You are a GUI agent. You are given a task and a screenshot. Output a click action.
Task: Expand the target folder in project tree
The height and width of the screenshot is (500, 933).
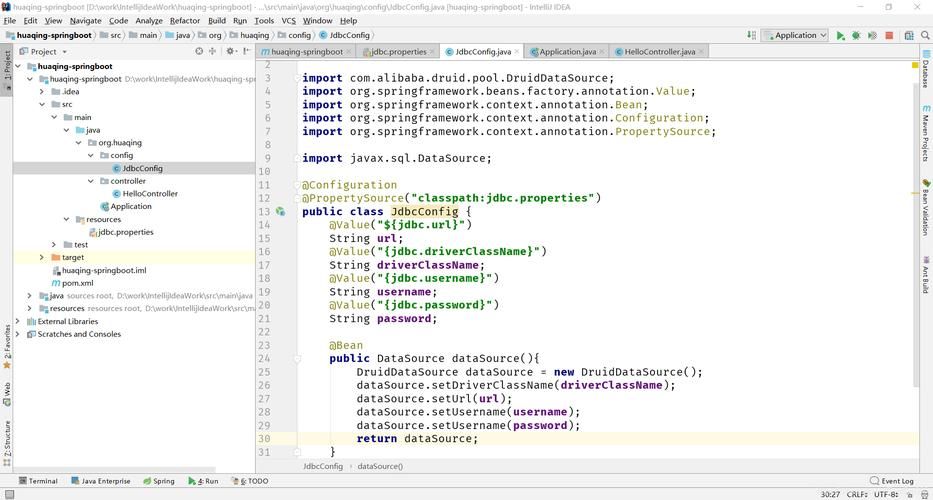point(42,257)
